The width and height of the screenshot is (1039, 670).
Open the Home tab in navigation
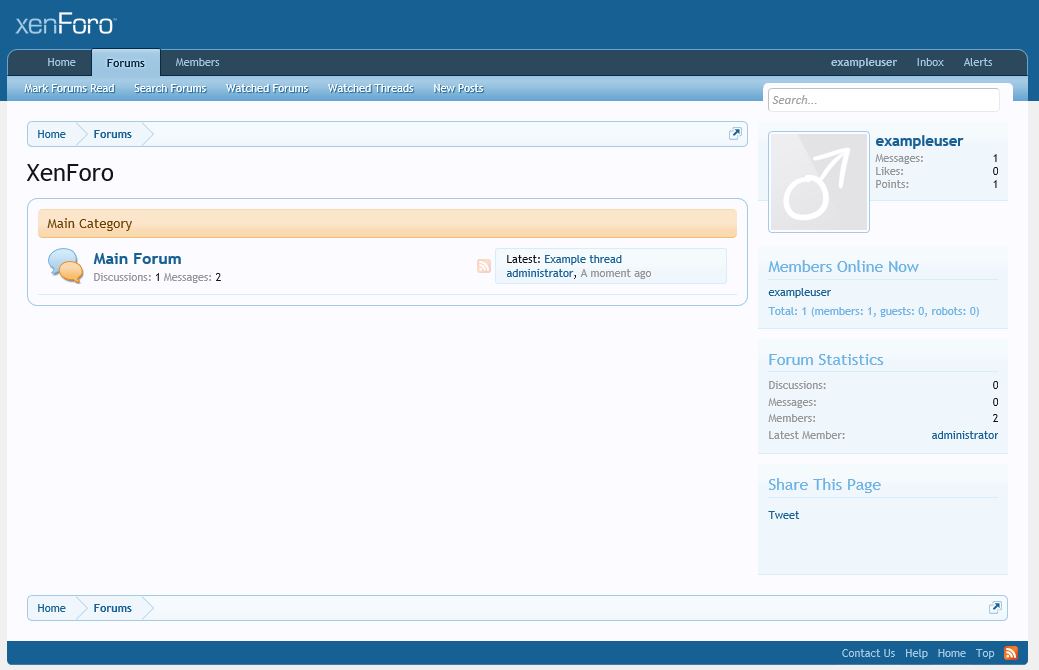click(x=61, y=62)
